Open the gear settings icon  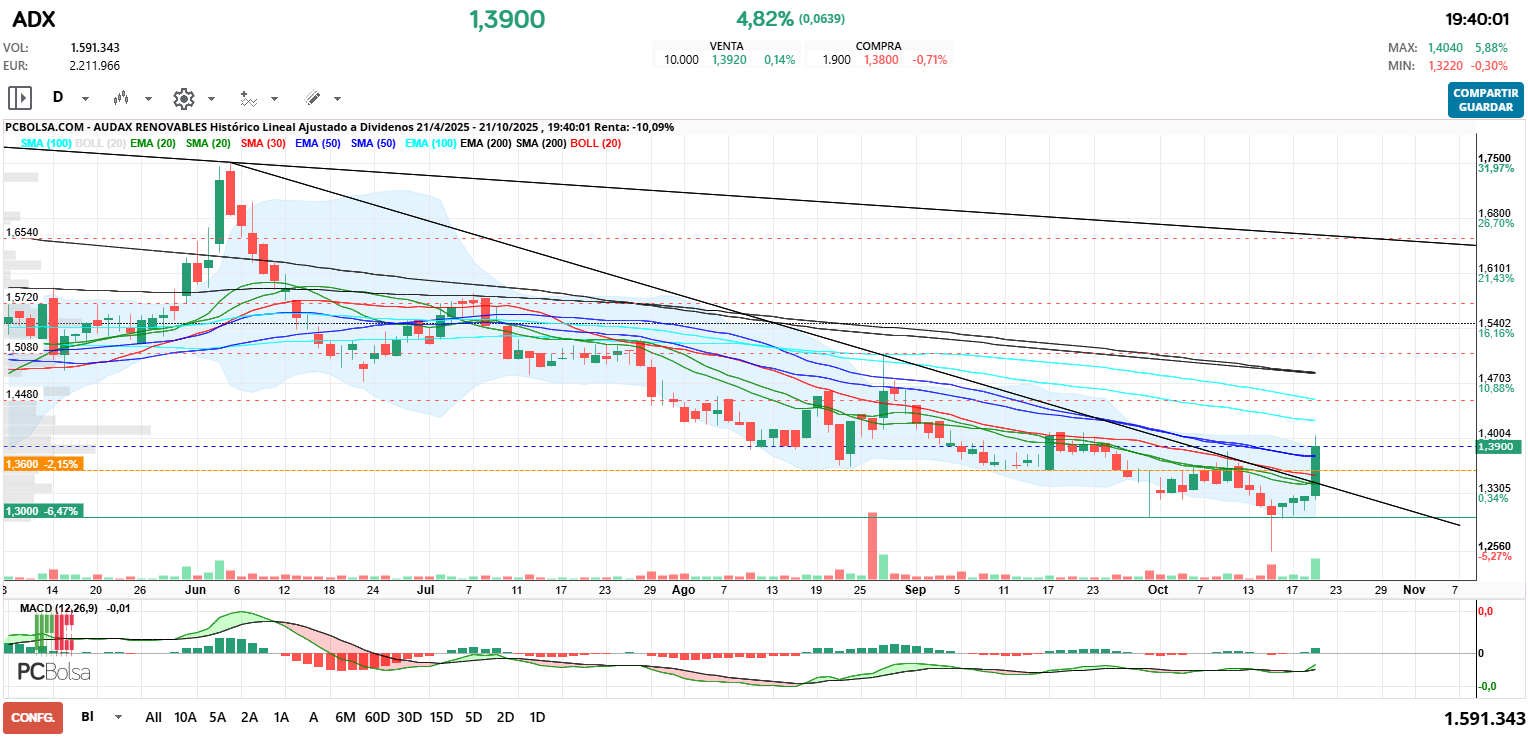pos(183,98)
